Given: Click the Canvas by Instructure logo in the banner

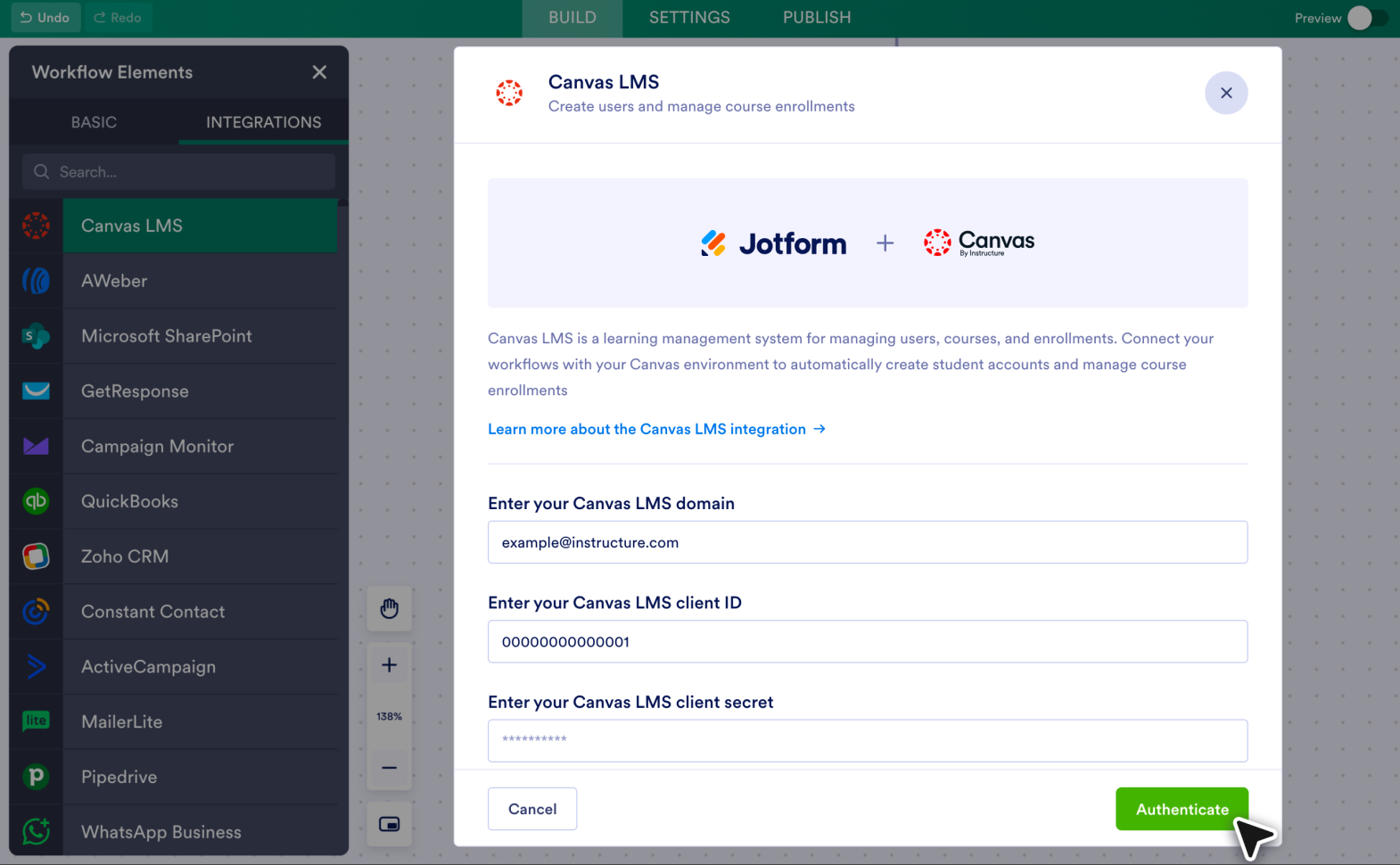Looking at the screenshot, I should [x=979, y=242].
